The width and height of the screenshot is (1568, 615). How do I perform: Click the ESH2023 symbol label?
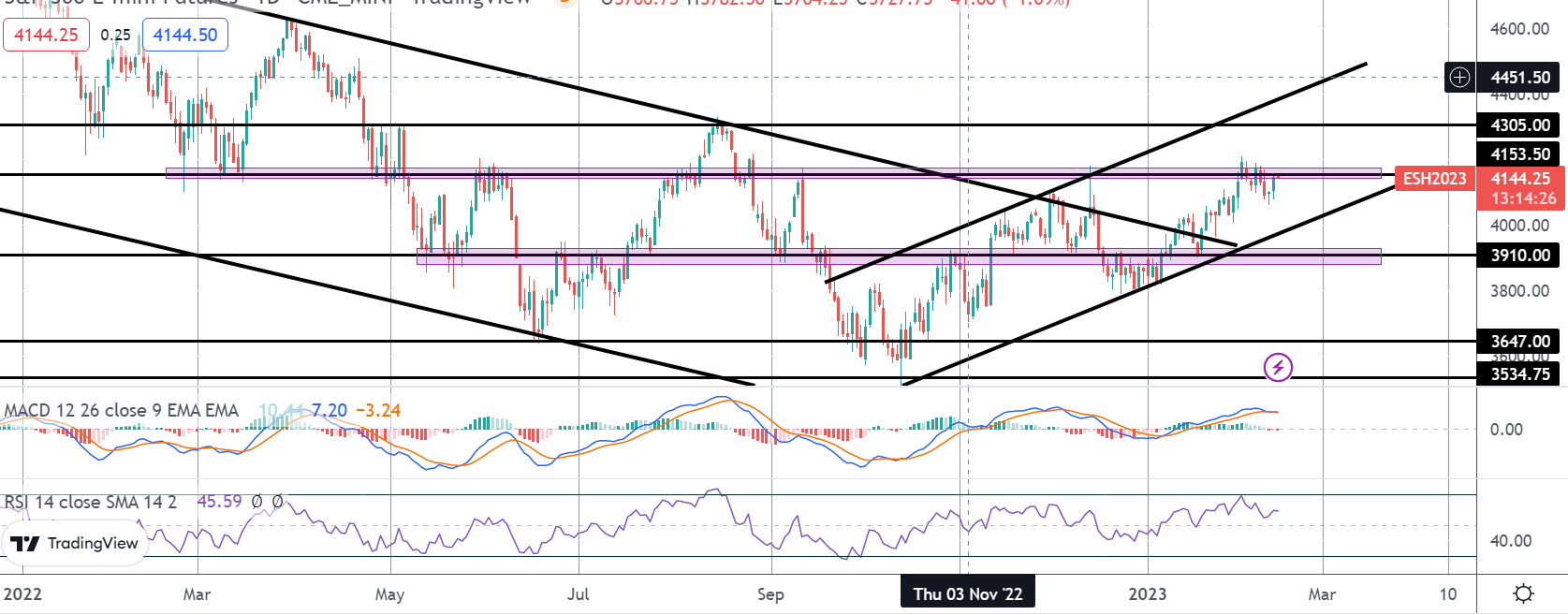point(1434,178)
